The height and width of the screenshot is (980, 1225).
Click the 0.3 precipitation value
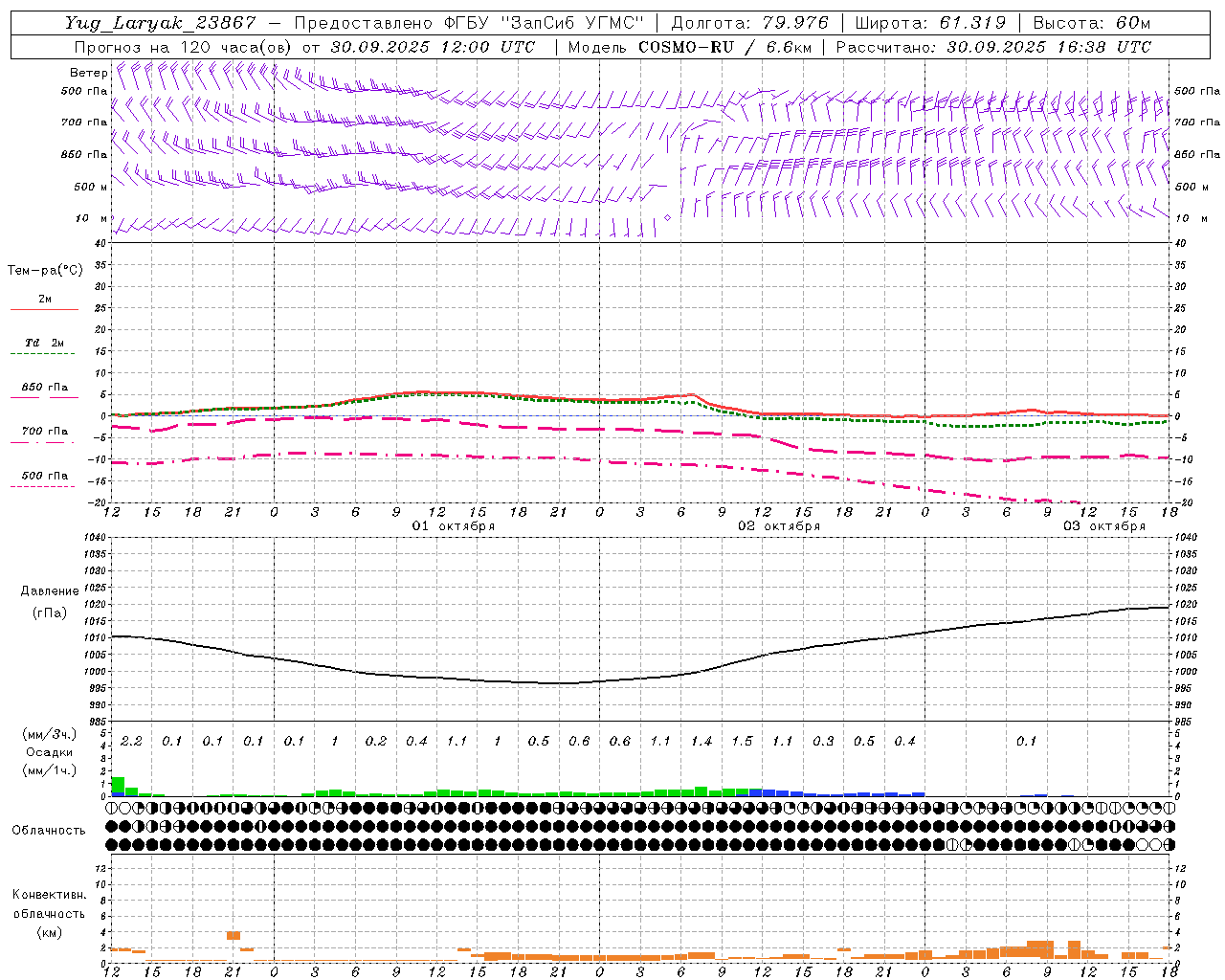click(x=823, y=742)
